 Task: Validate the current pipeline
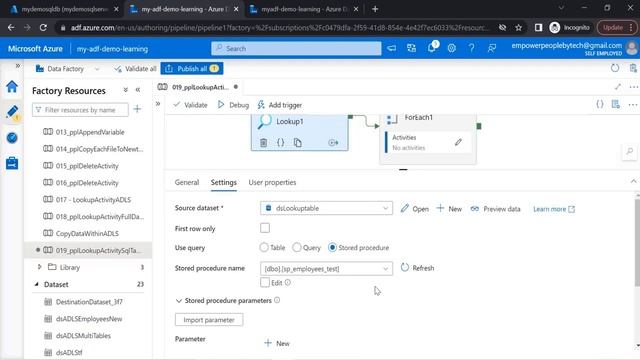click(190, 105)
